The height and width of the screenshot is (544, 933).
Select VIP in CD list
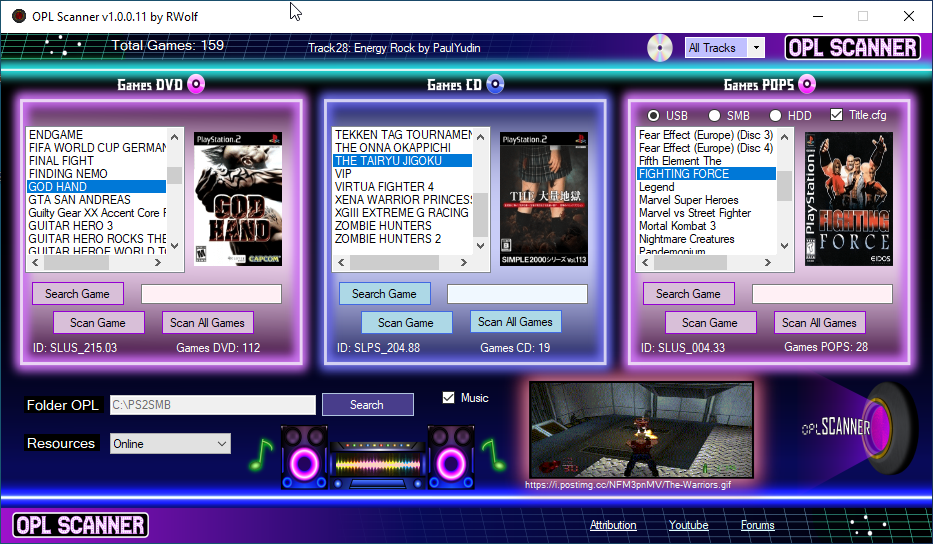[343, 174]
